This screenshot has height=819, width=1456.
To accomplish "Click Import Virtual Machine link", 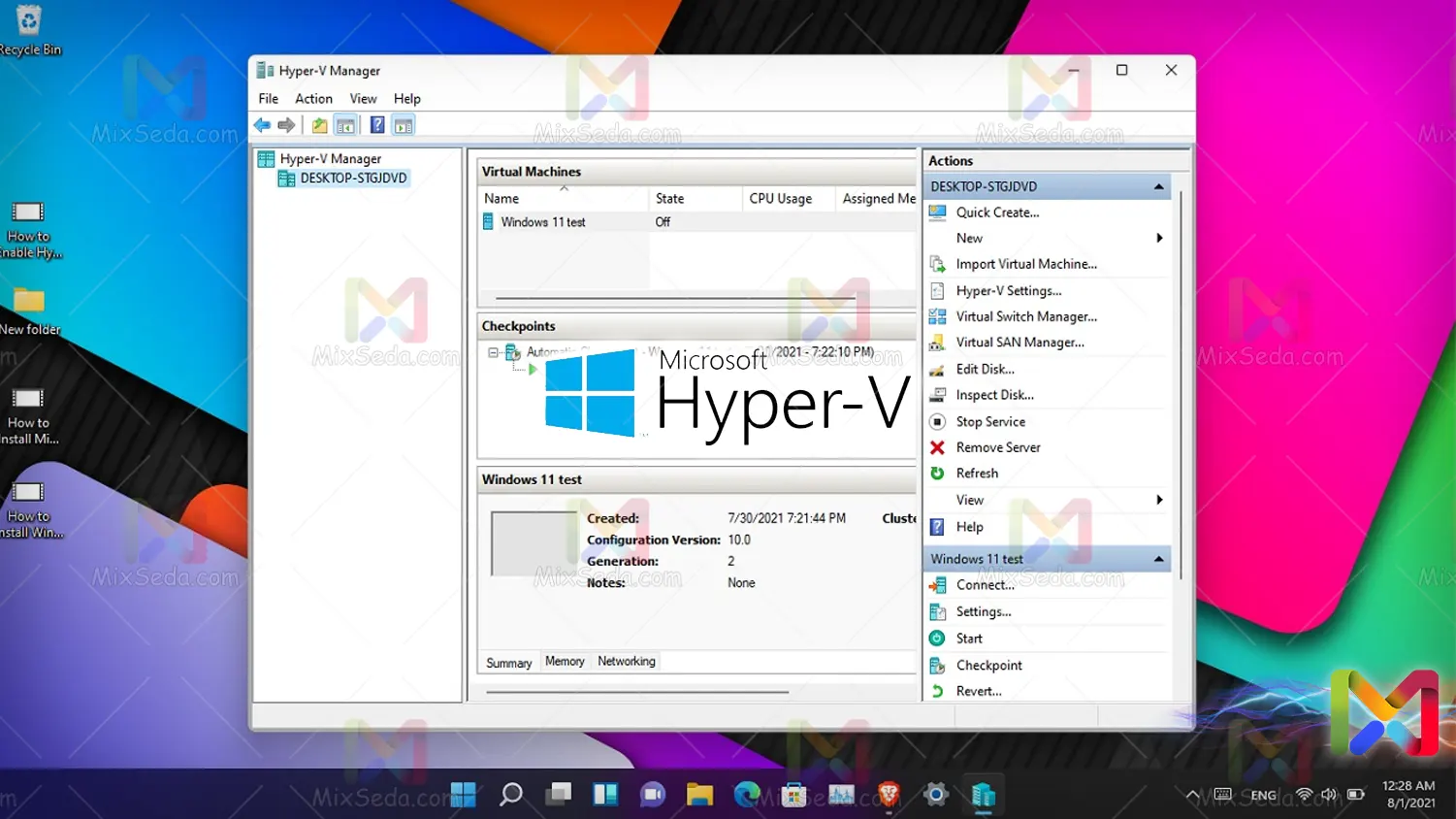I will [x=1025, y=264].
